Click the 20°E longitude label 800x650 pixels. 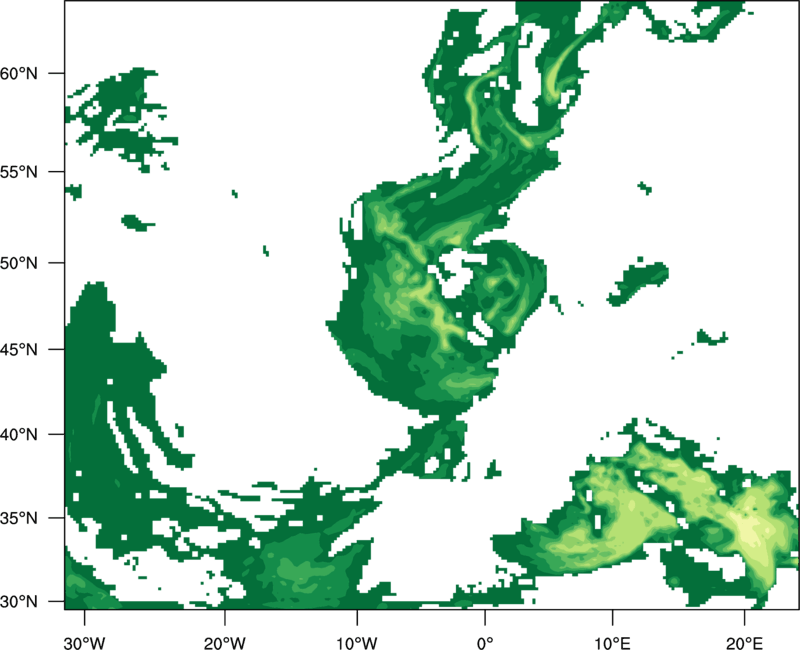[744, 643]
